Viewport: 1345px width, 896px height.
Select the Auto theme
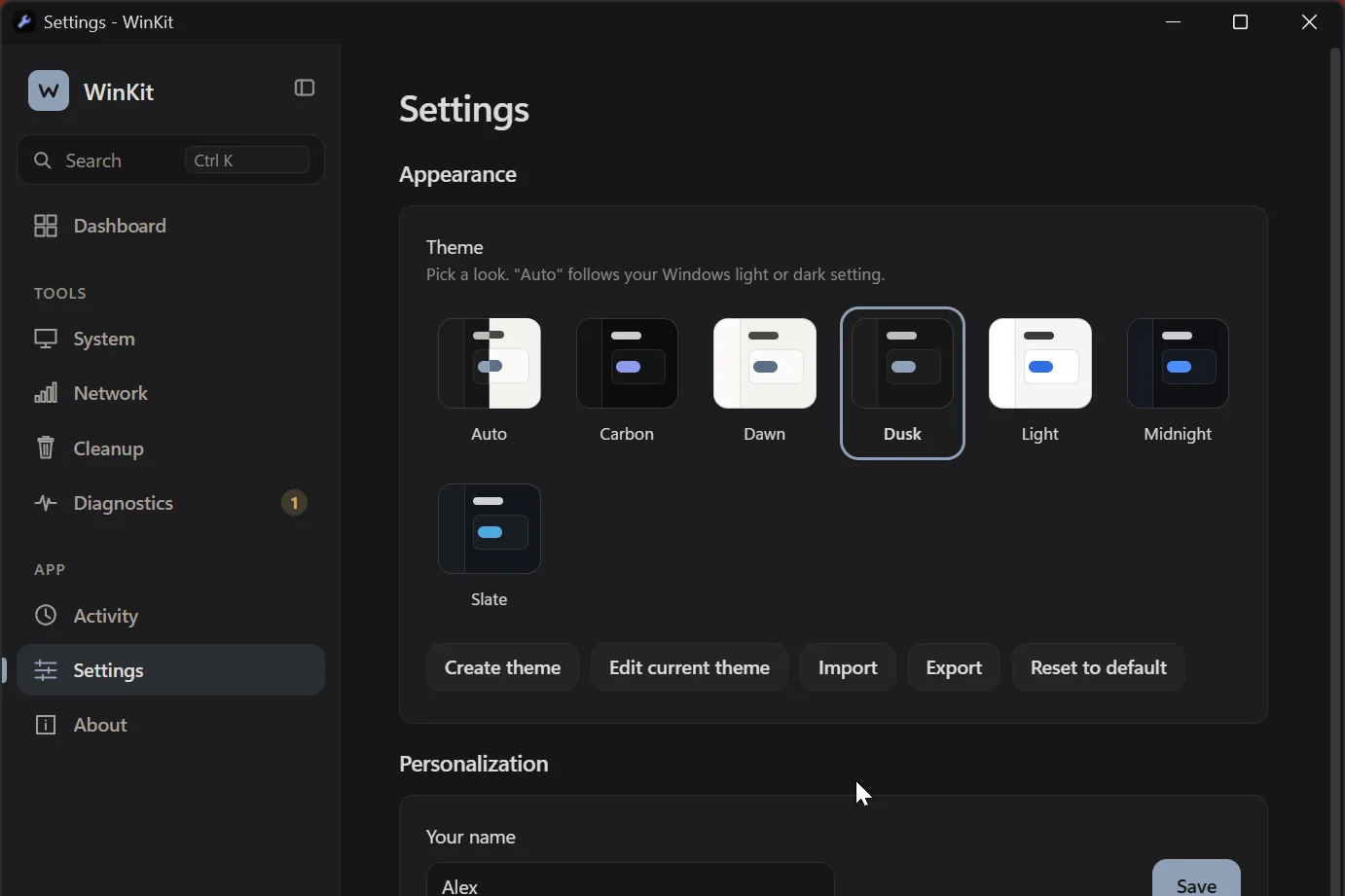[490, 383]
